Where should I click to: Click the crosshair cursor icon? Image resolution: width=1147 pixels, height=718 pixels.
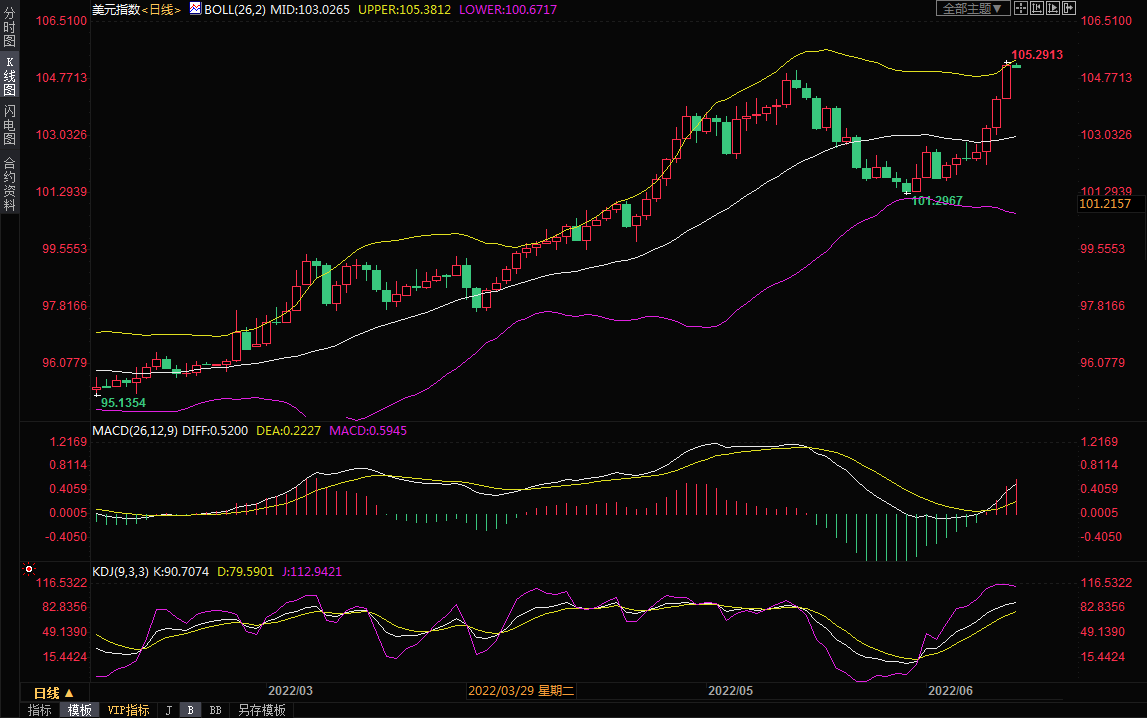[x=1021, y=8]
